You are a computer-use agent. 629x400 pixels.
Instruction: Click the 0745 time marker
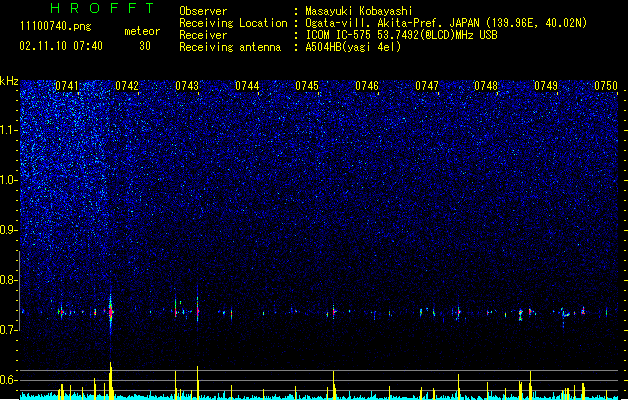click(x=307, y=86)
